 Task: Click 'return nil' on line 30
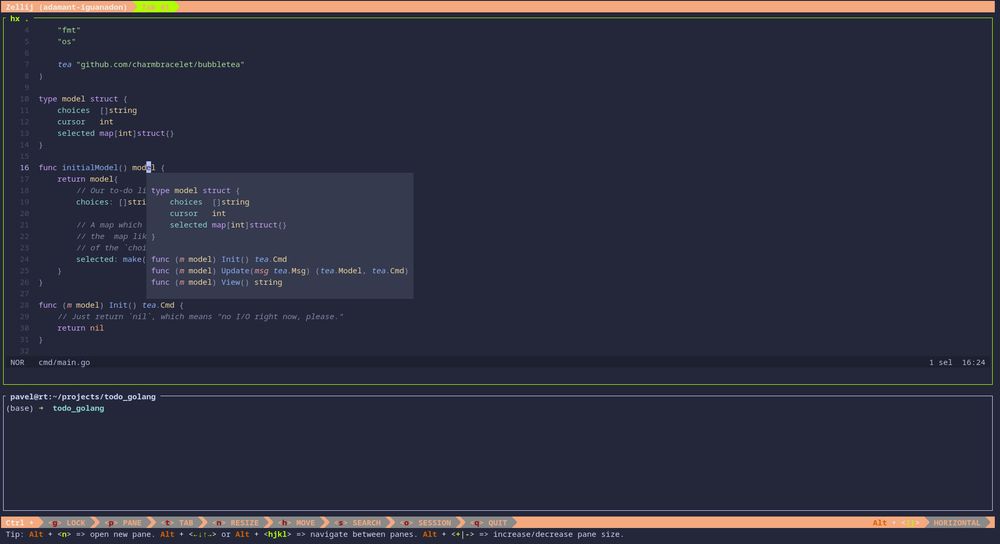point(80,328)
